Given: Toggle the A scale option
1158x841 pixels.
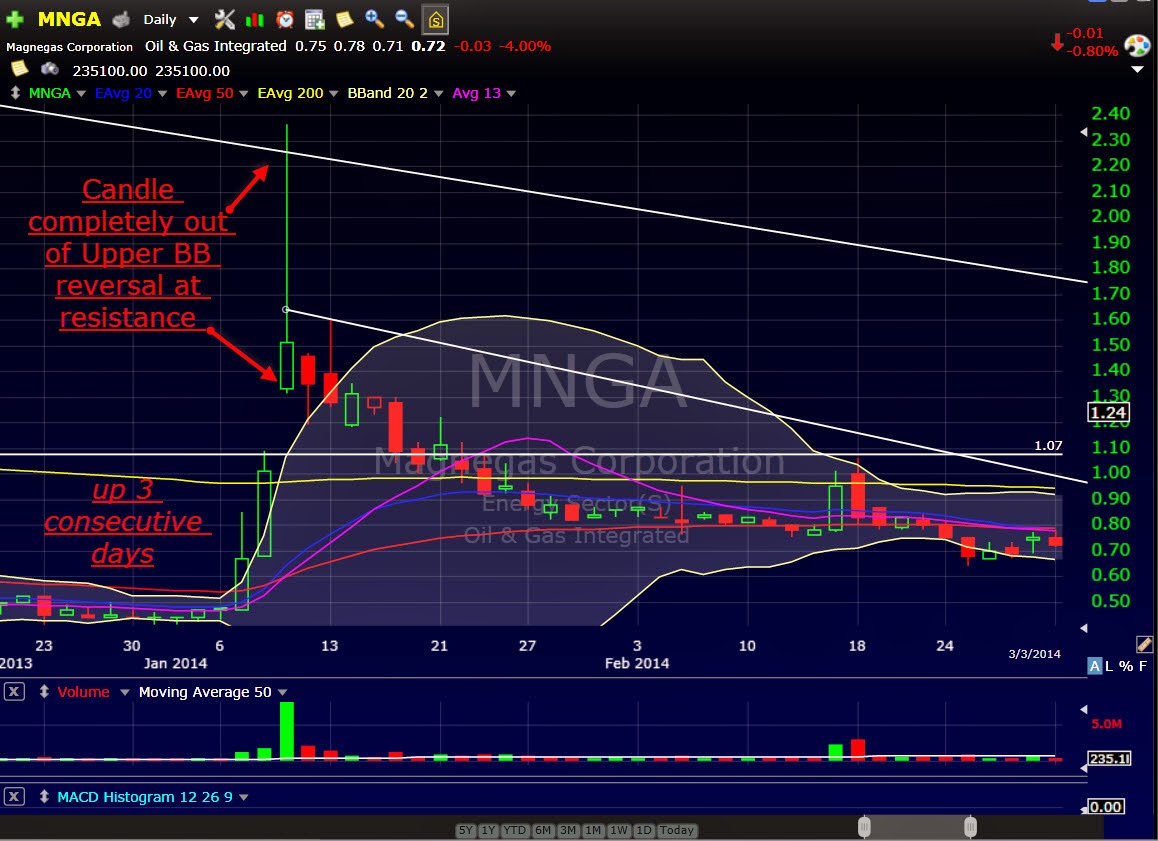Looking at the screenshot, I should [x=1094, y=666].
